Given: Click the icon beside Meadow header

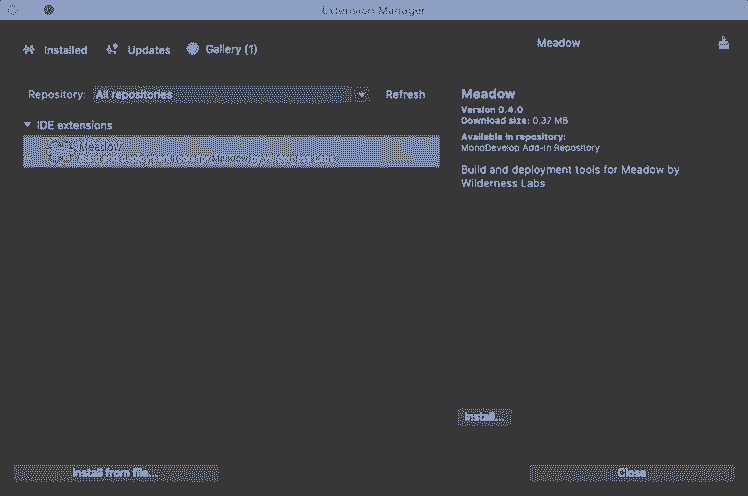Looking at the screenshot, I should (x=724, y=43).
